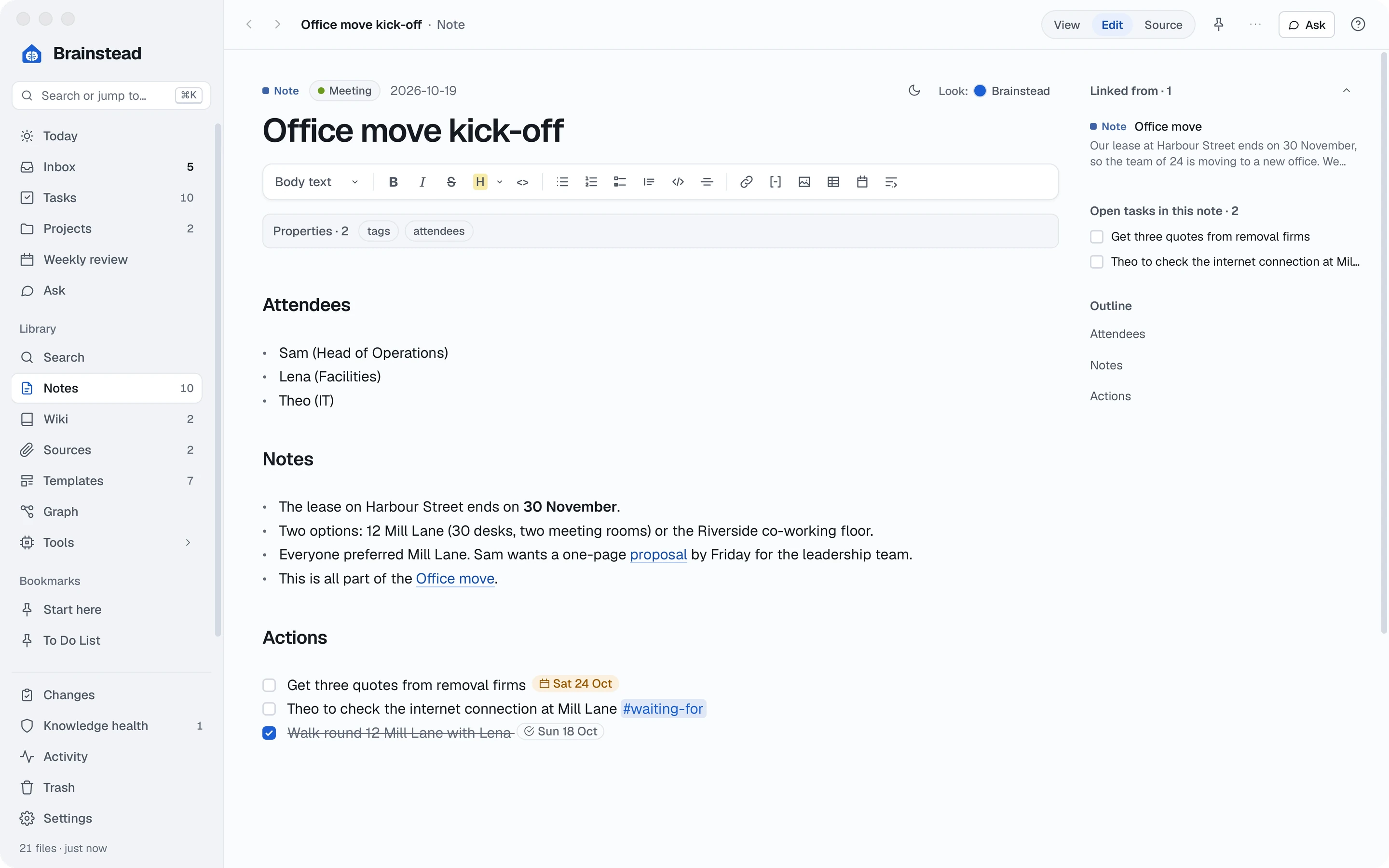The height and width of the screenshot is (868, 1389).
Task: Check 'Theo to check the internet connection' in Actions
Action: click(x=269, y=709)
